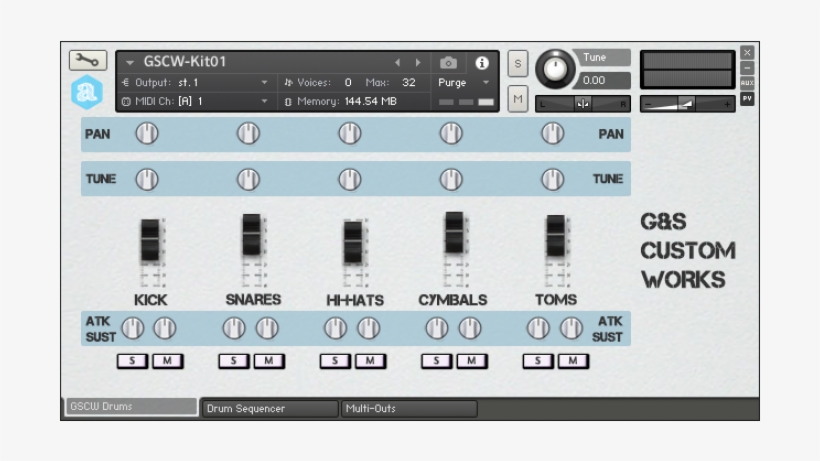Open the MIDI Ch dropdown
The width and height of the screenshot is (820, 461).
[x=264, y=101]
